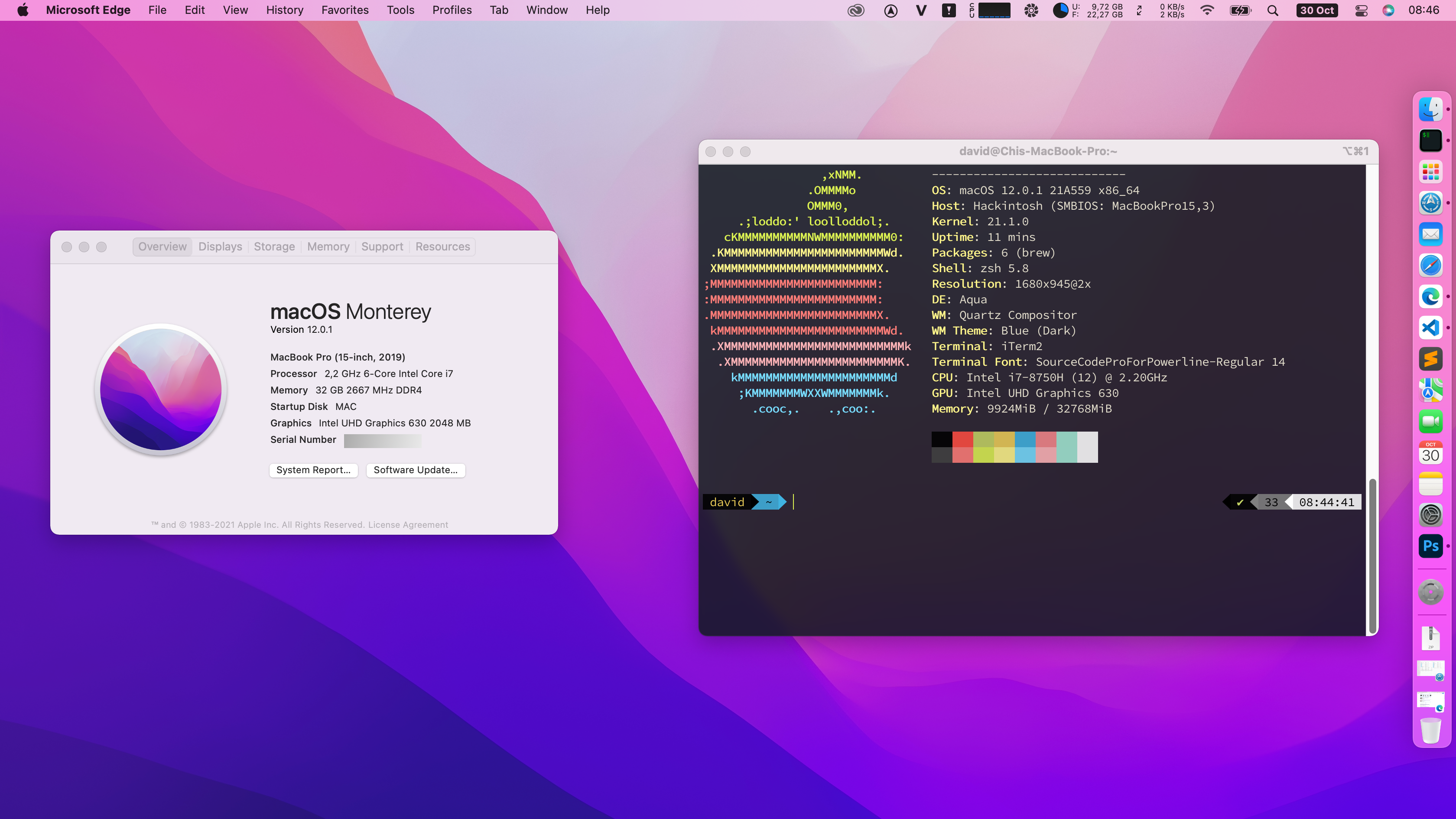
Task: Click the red color block in terminal
Action: click(x=962, y=439)
